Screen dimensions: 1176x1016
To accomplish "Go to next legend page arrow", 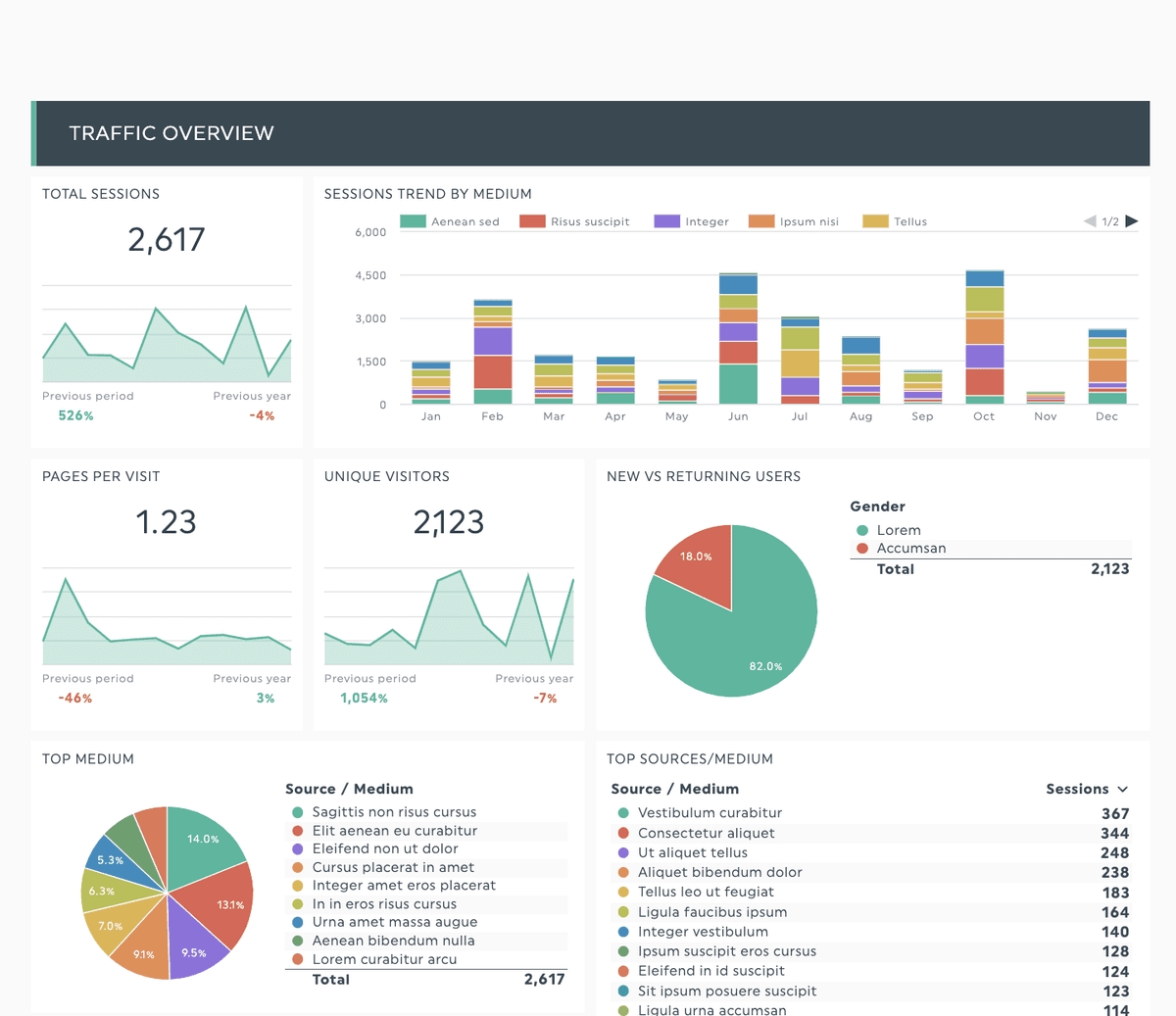I will (x=1132, y=221).
